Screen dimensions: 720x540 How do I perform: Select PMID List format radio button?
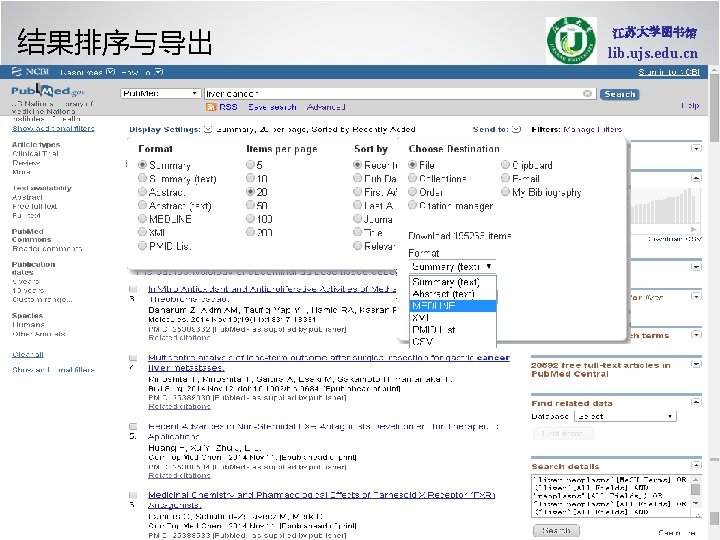point(142,246)
